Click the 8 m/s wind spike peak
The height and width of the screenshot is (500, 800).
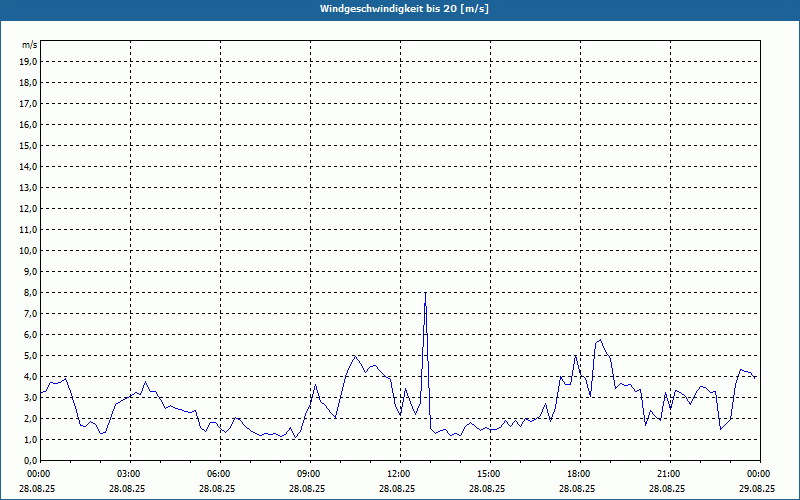tap(425, 294)
